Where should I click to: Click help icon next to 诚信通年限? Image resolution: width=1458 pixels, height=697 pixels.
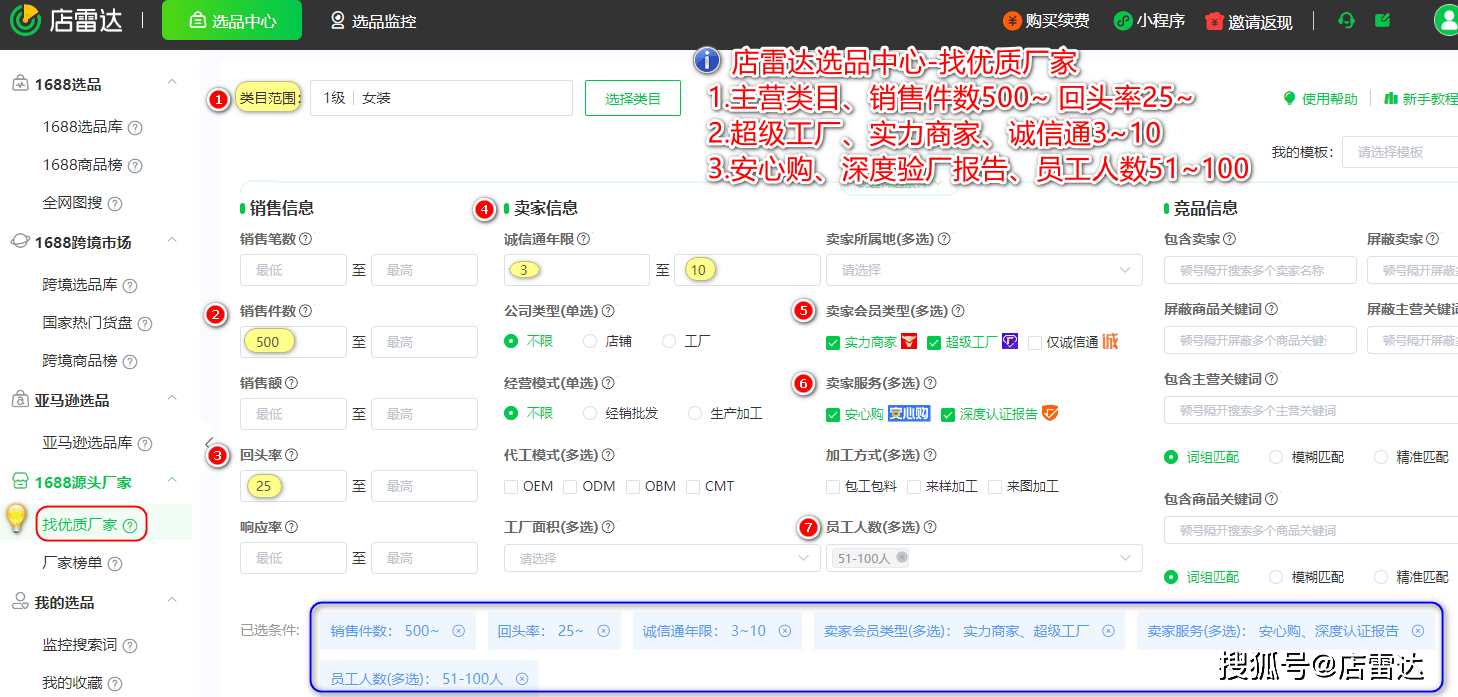[x=584, y=239]
